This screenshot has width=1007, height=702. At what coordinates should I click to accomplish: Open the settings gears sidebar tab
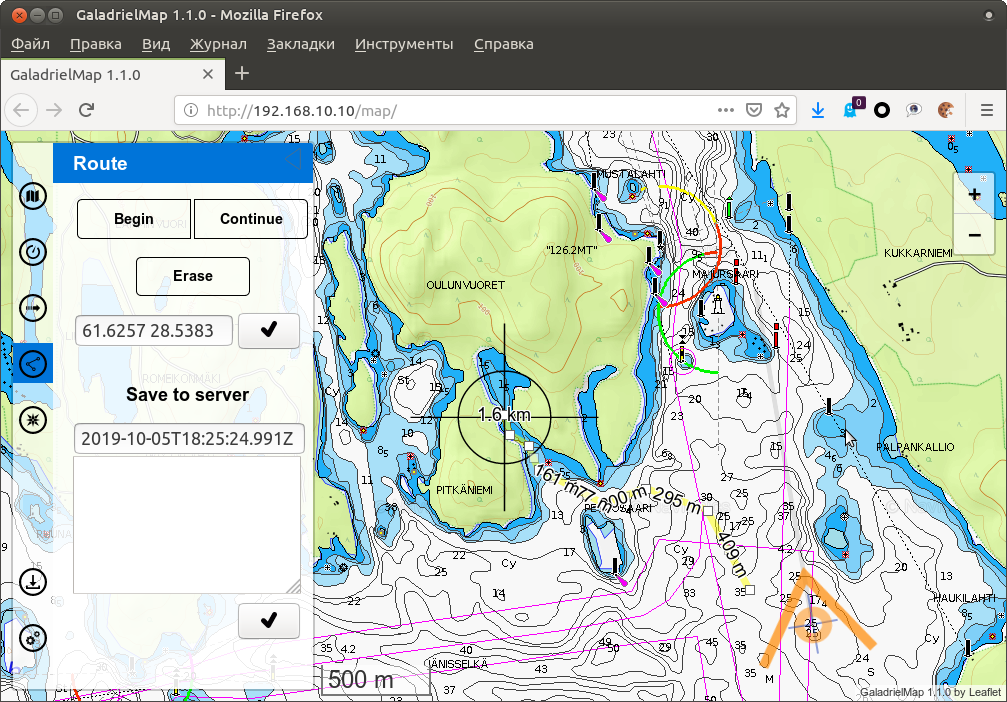33,638
